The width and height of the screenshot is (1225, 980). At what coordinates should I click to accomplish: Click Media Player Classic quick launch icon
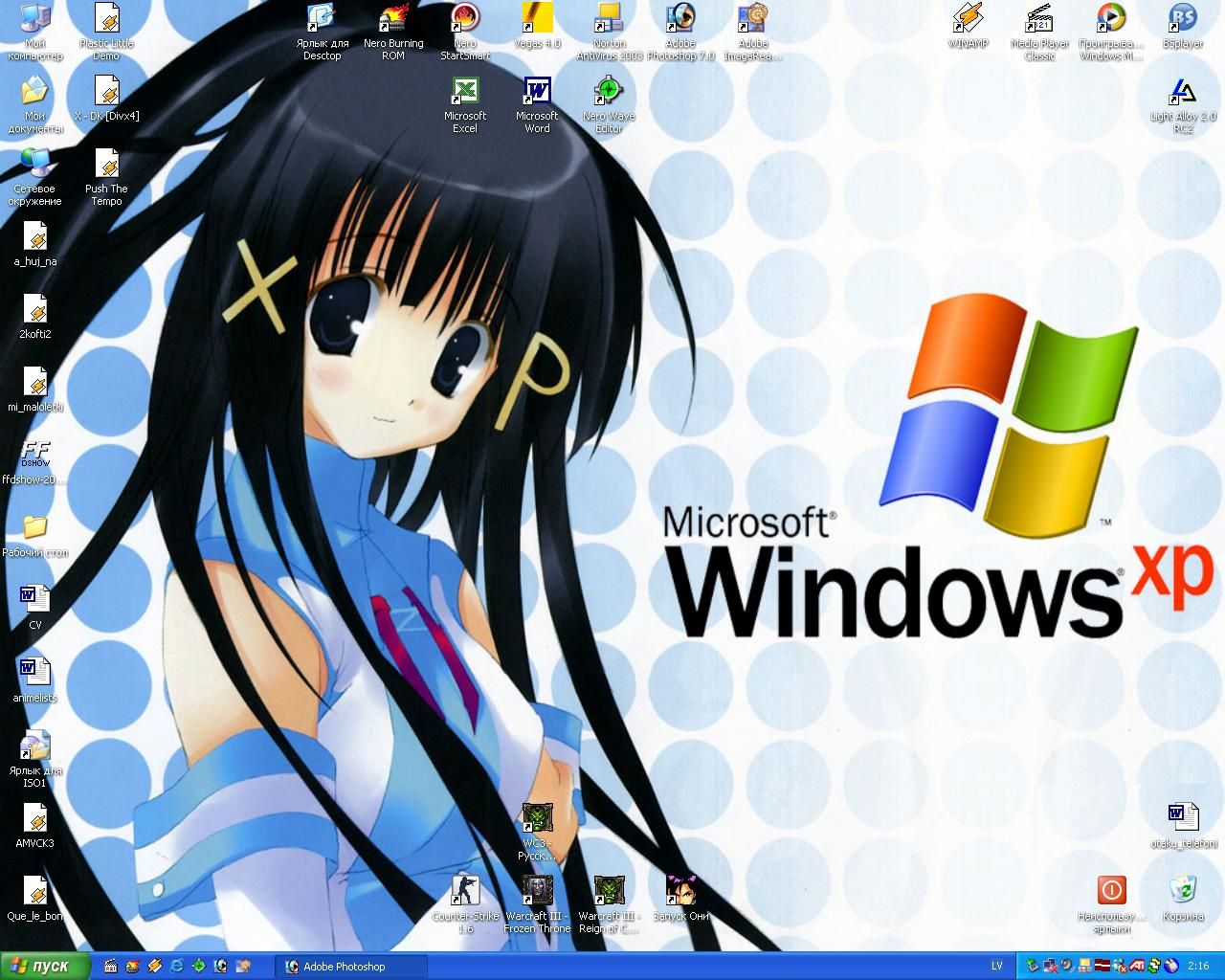tap(111, 967)
